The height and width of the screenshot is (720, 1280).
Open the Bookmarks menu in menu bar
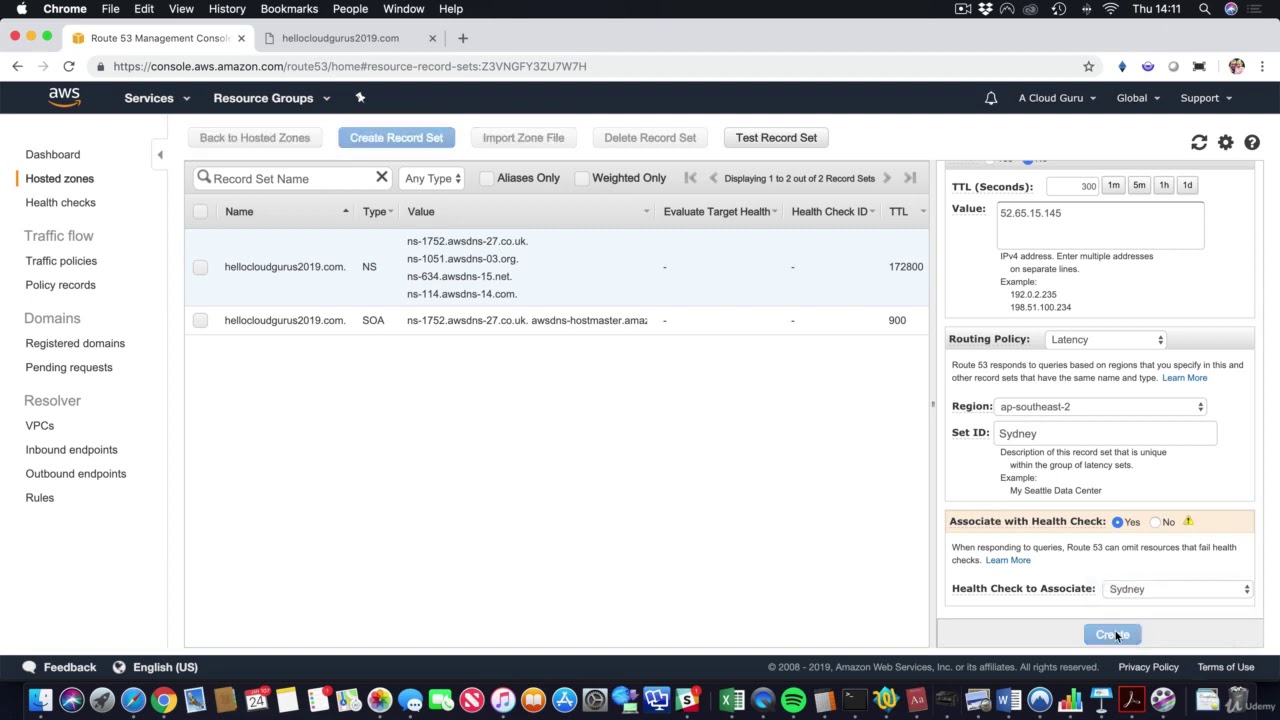289,9
